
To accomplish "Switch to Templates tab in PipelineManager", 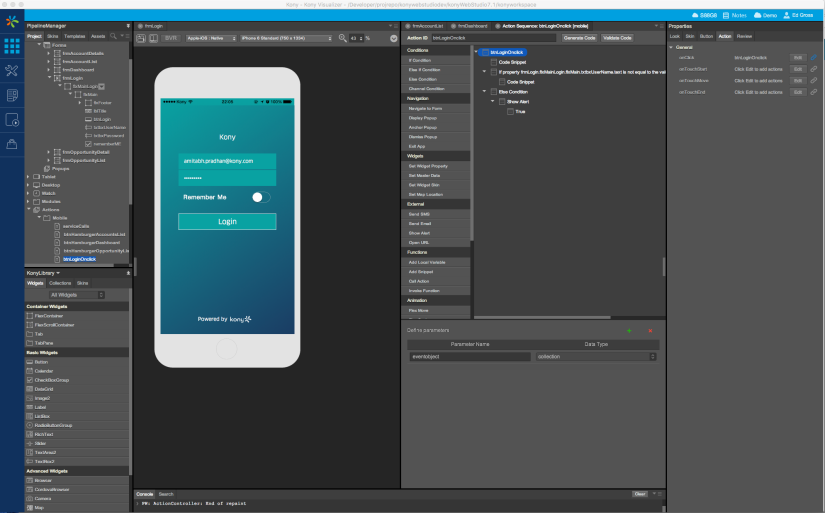I will tap(75, 36).
